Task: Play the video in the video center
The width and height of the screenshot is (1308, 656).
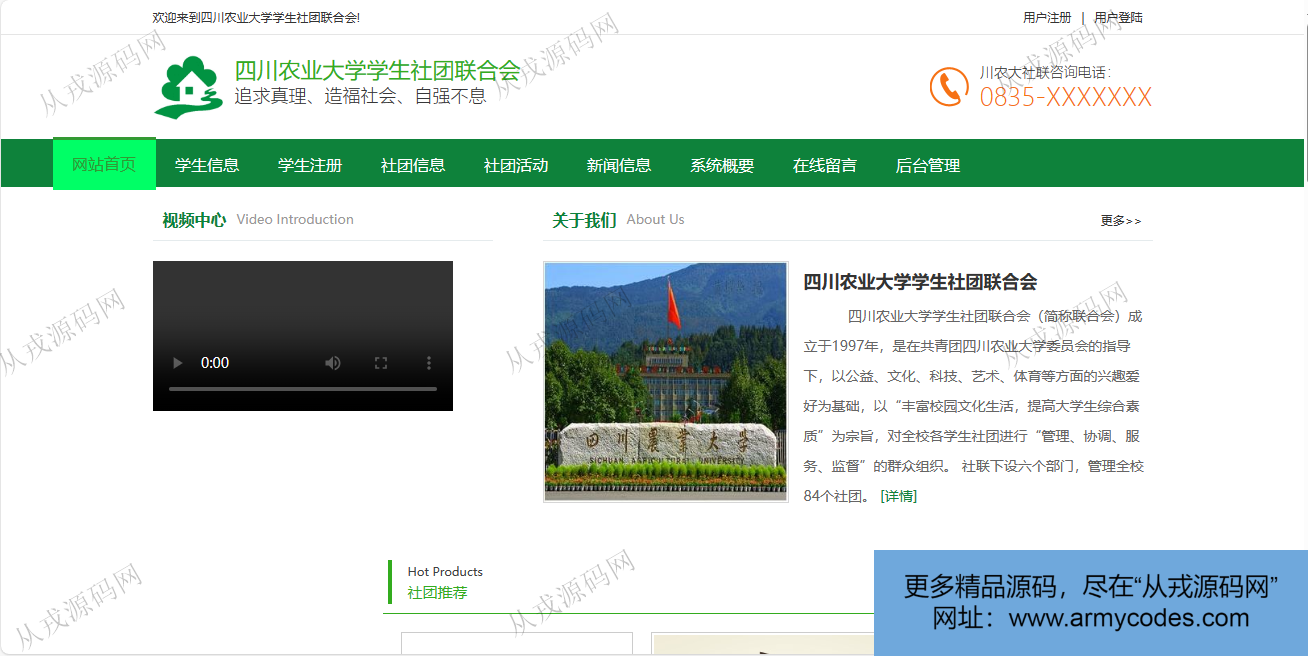Action: [178, 363]
